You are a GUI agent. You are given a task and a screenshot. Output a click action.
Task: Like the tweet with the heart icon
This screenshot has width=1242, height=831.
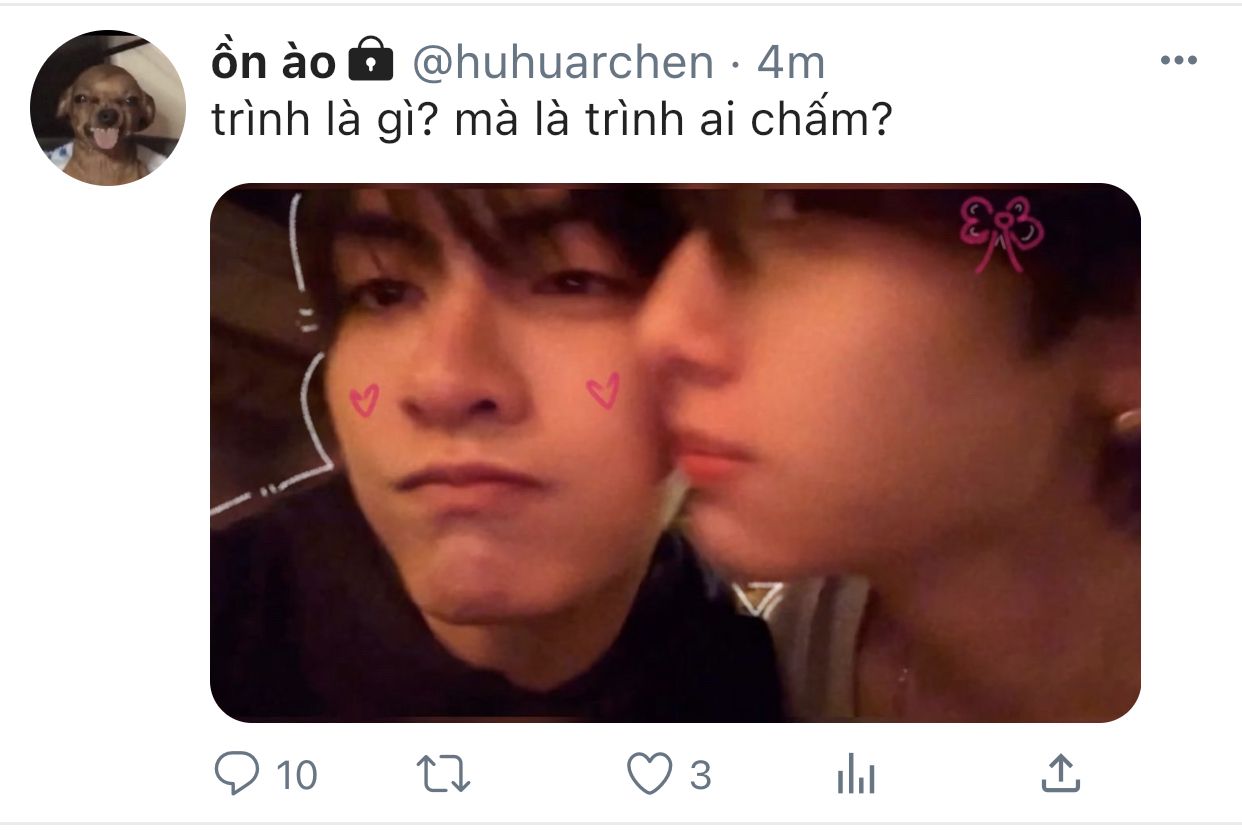(650, 774)
